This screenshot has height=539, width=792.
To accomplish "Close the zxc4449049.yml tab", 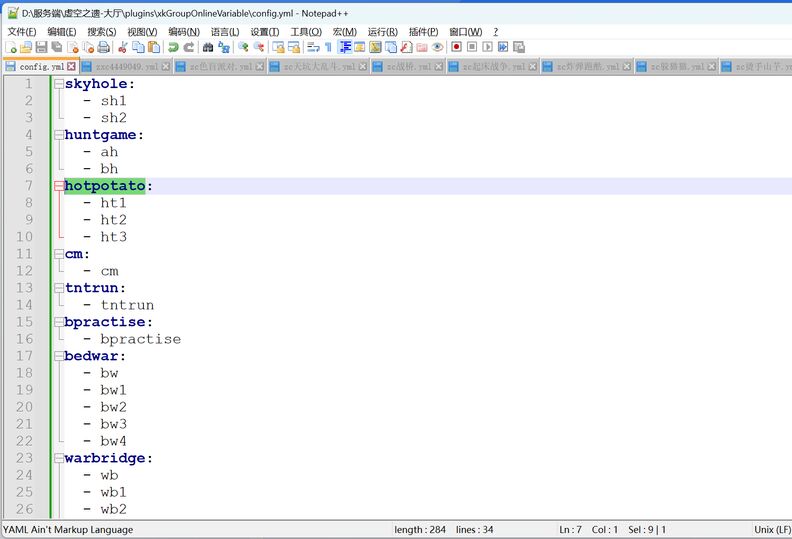I will (x=166, y=67).
